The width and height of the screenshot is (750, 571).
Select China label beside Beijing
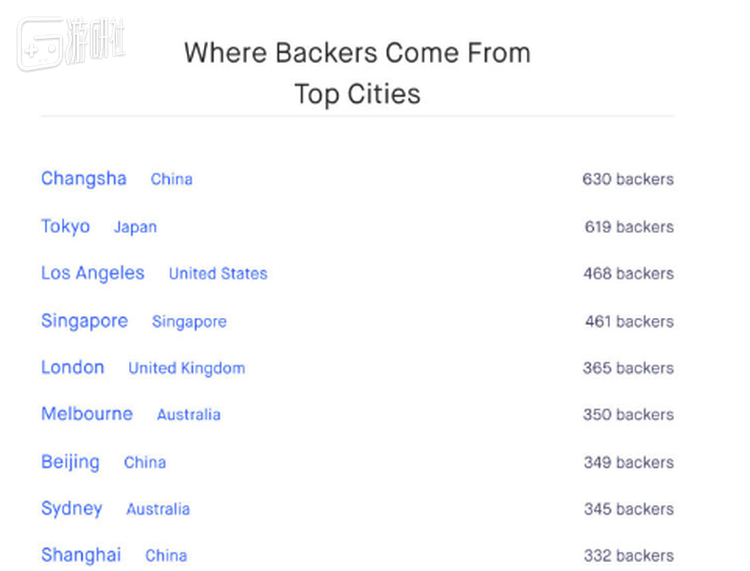(145, 463)
